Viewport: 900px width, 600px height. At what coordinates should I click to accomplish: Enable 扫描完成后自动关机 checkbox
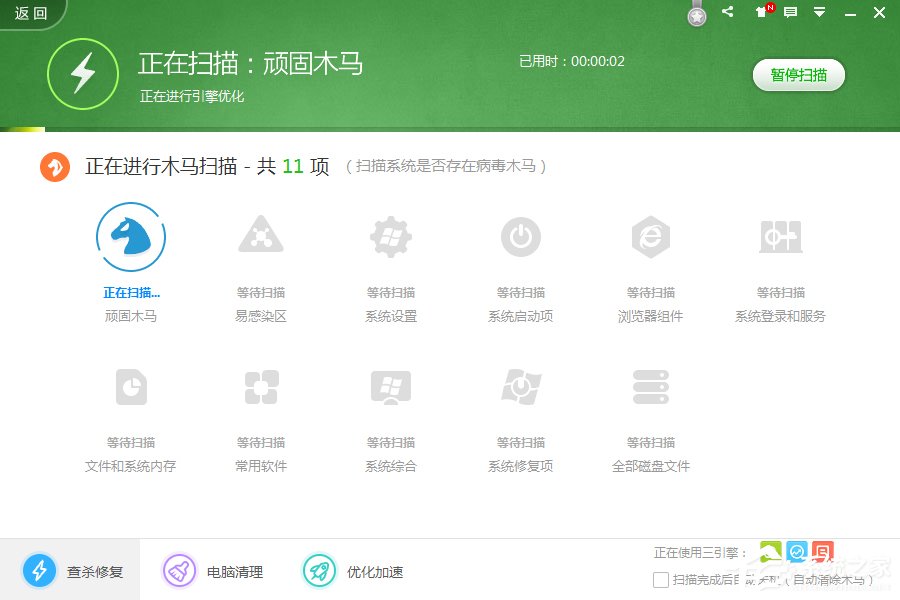pos(660,579)
